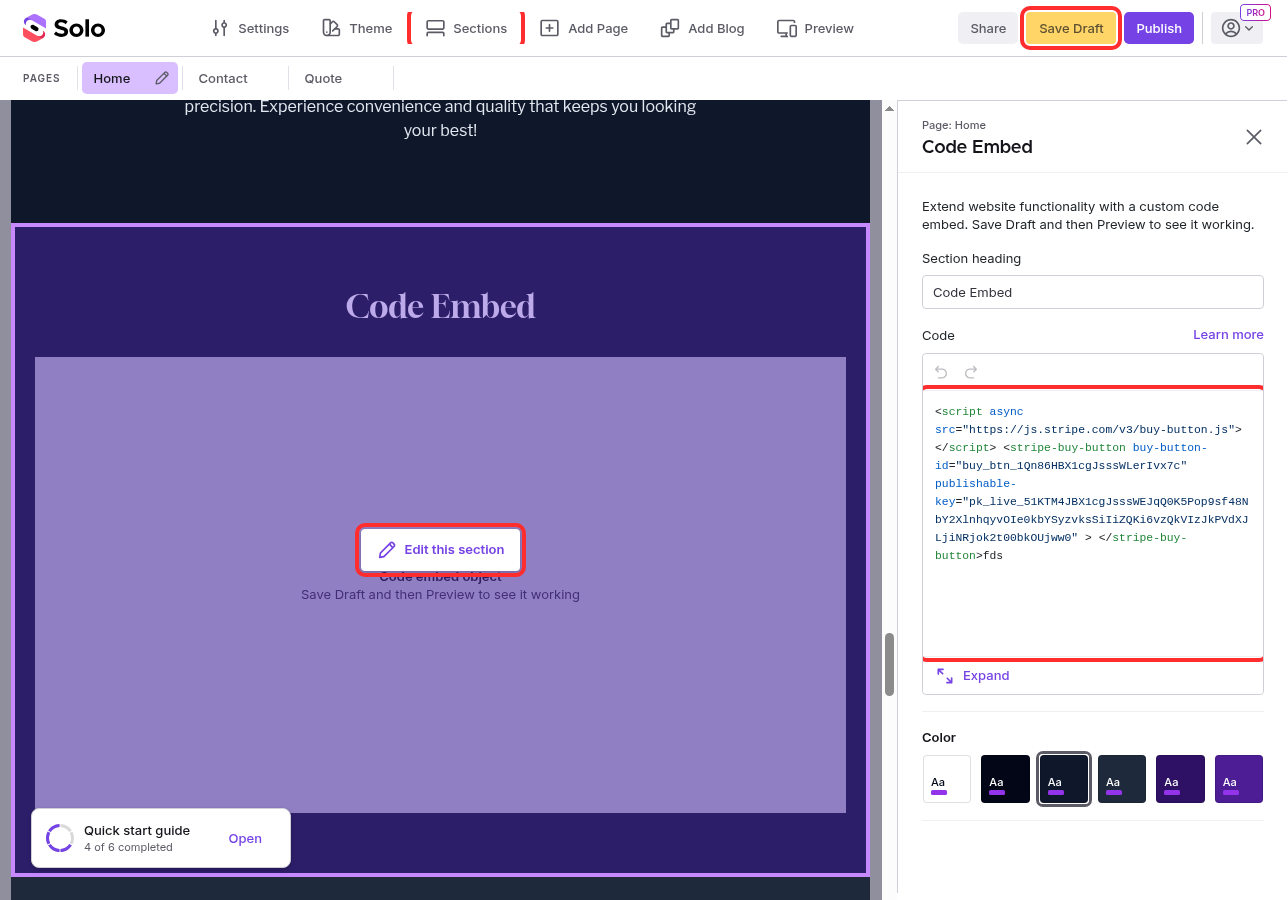Click the pencil icon on Home tab
The width and height of the screenshot is (1288, 900).
pos(162,78)
